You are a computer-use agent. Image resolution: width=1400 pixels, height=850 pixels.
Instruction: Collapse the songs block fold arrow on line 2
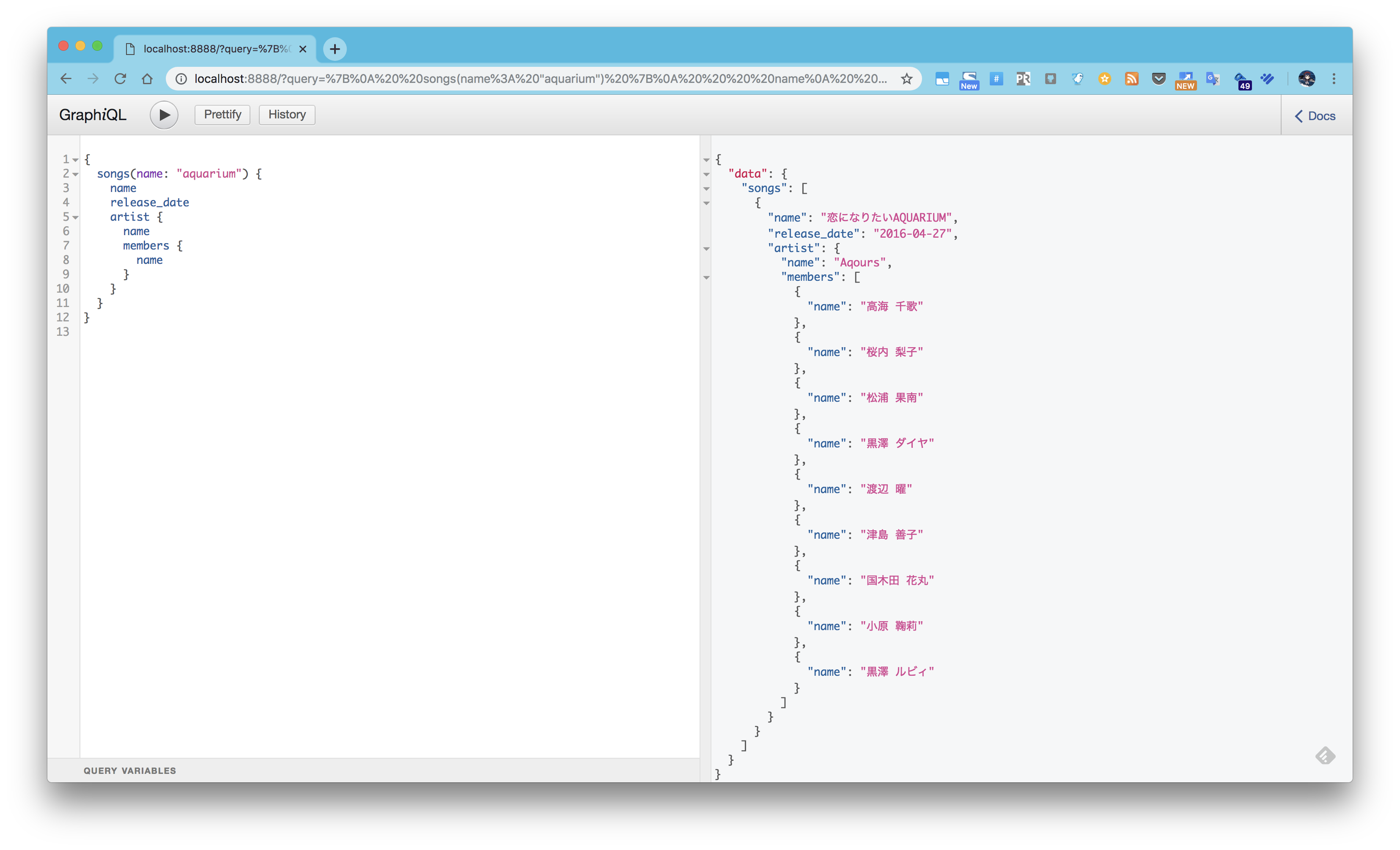[x=74, y=174]
